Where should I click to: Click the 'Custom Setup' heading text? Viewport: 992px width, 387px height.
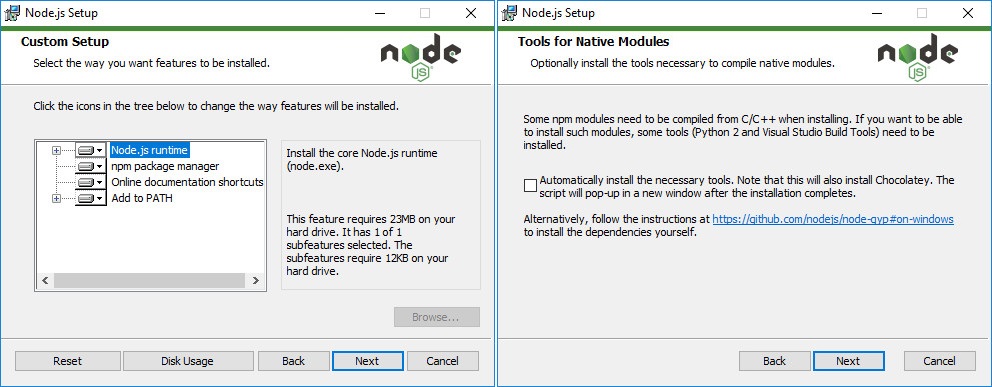tap(65, 42)
